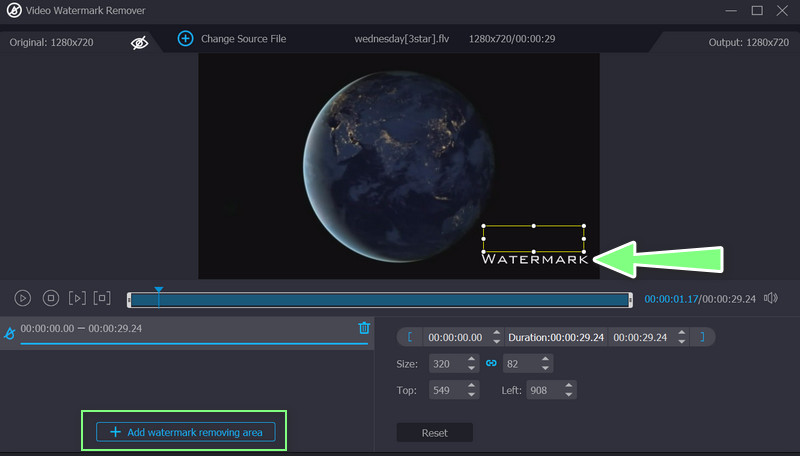Click the bracketed stop segment icon
This screenshot has width=800, height=456.
tap(102, 298)
